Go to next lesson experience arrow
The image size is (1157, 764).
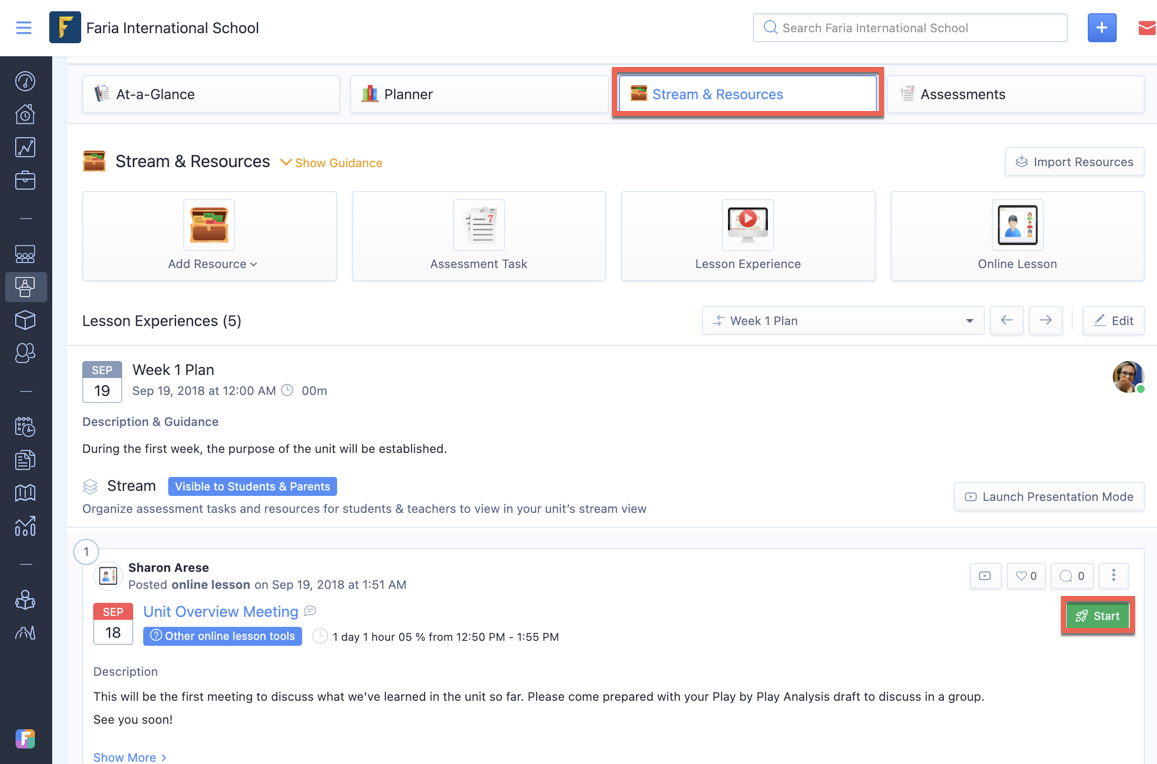pyautogui.click(x=1046, y=320)
